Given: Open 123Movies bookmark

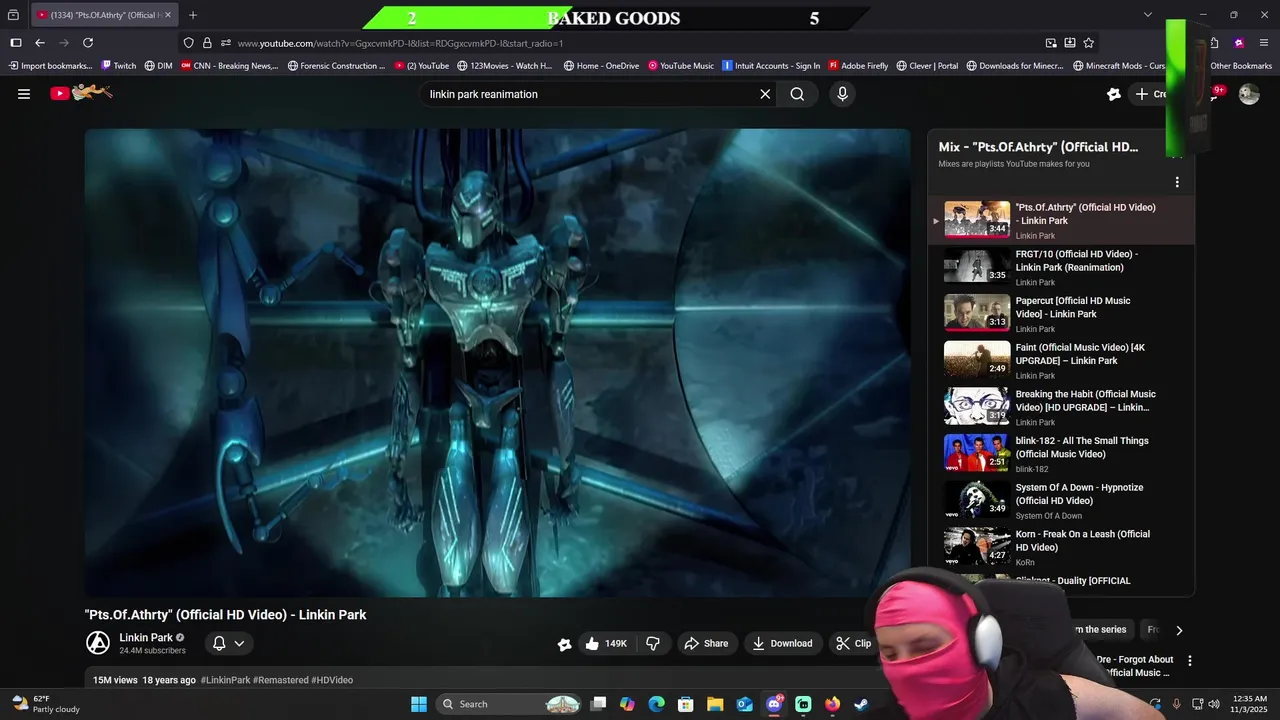Looking at the screenshot, I should [x=505, y=66].
